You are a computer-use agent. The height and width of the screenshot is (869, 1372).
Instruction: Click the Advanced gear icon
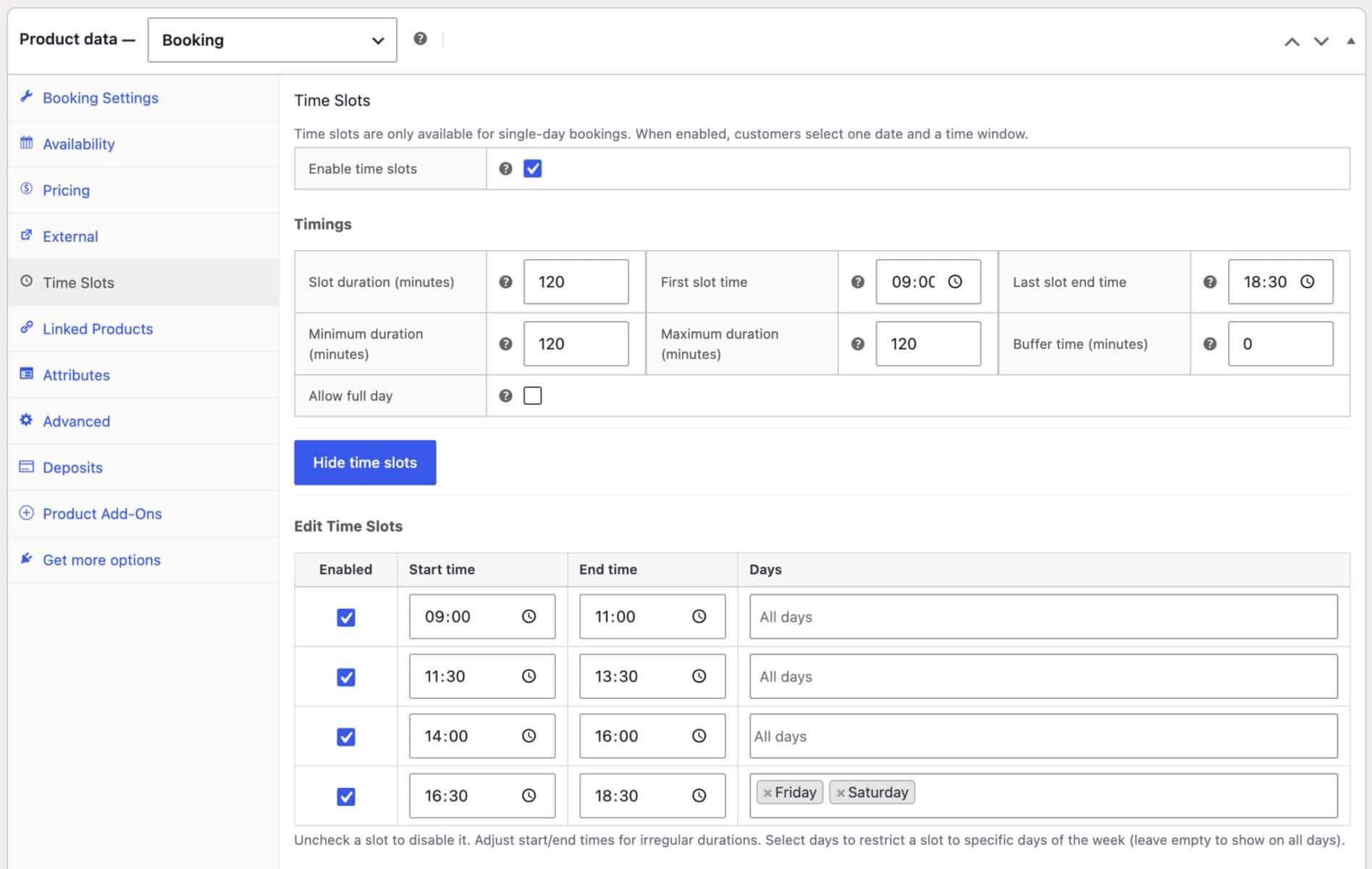27,420
